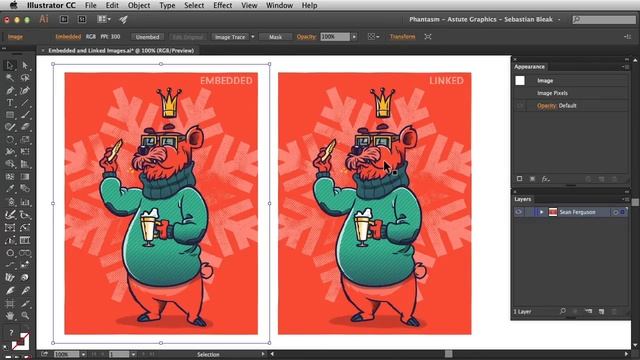Select the Selection tool (black arrow)
The image size is (640, 360).
pos(10,65)
